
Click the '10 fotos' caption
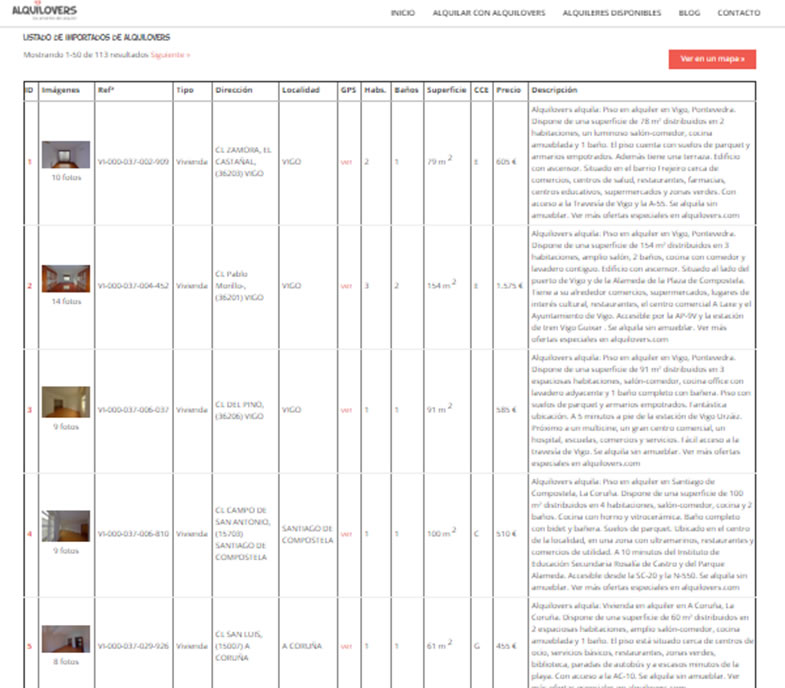[x=66, y=177]
